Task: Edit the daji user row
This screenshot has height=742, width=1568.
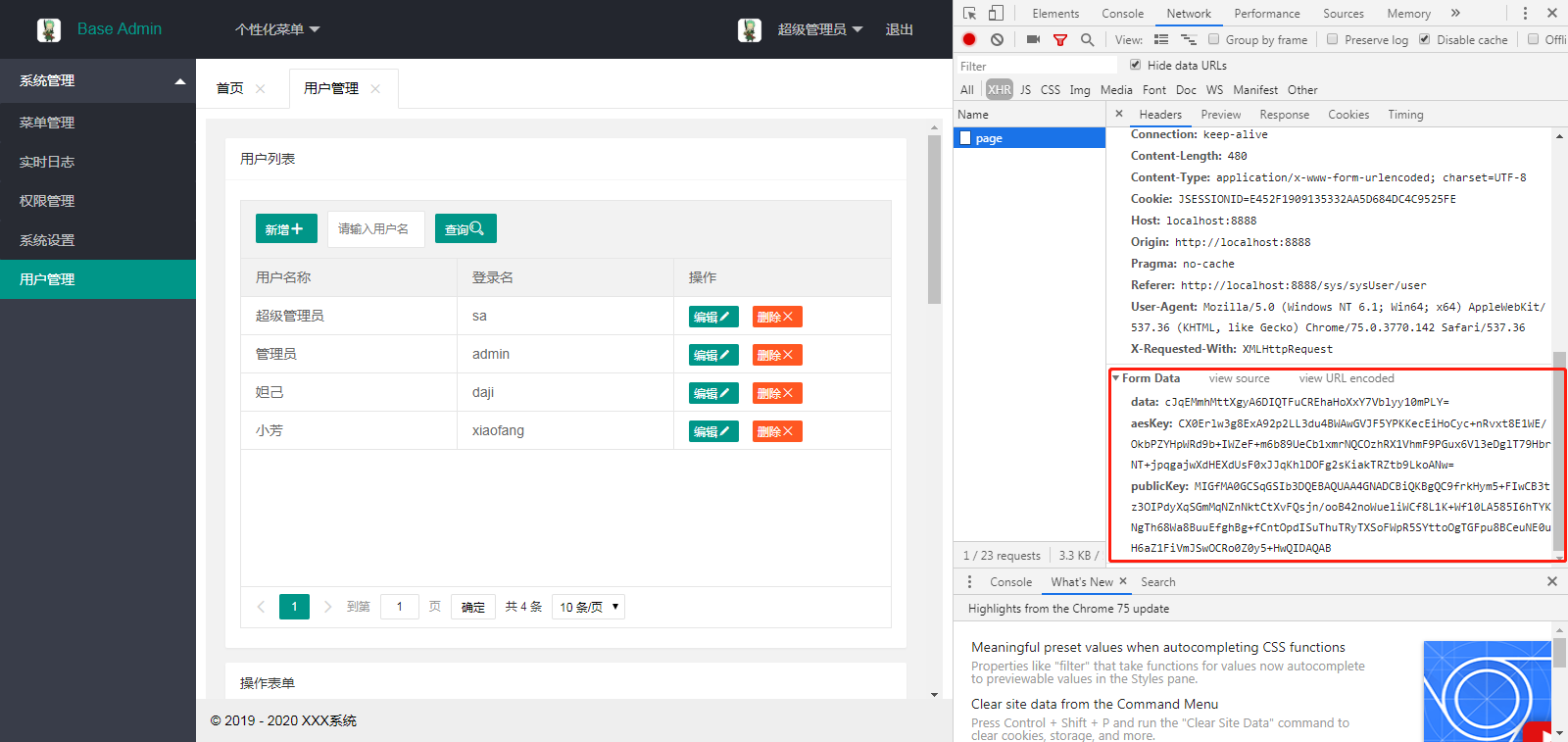Action: pyautogui.click(x=713, y=393)
